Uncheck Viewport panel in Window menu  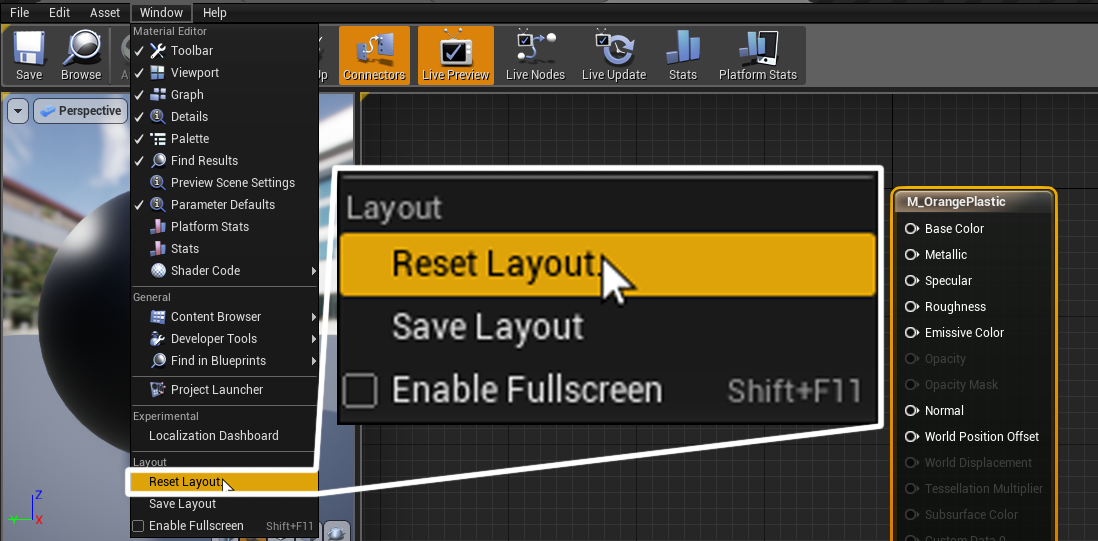224,73
